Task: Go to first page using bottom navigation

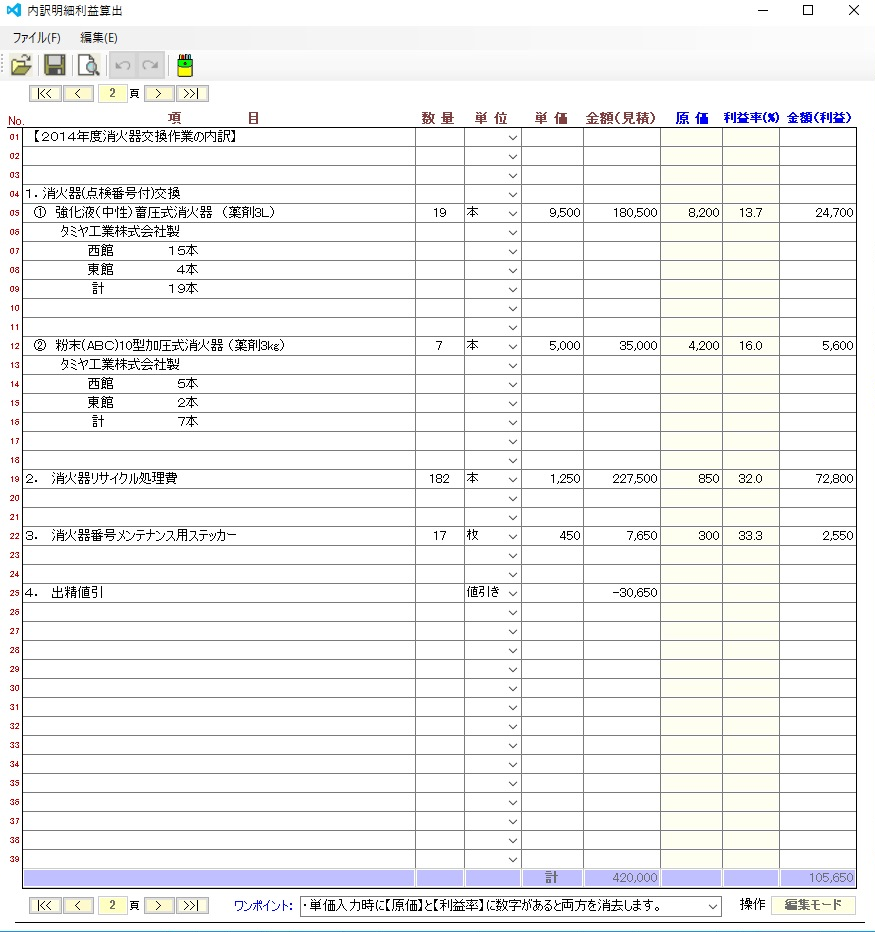Action: pyautogui.click(x=45, y=905)
